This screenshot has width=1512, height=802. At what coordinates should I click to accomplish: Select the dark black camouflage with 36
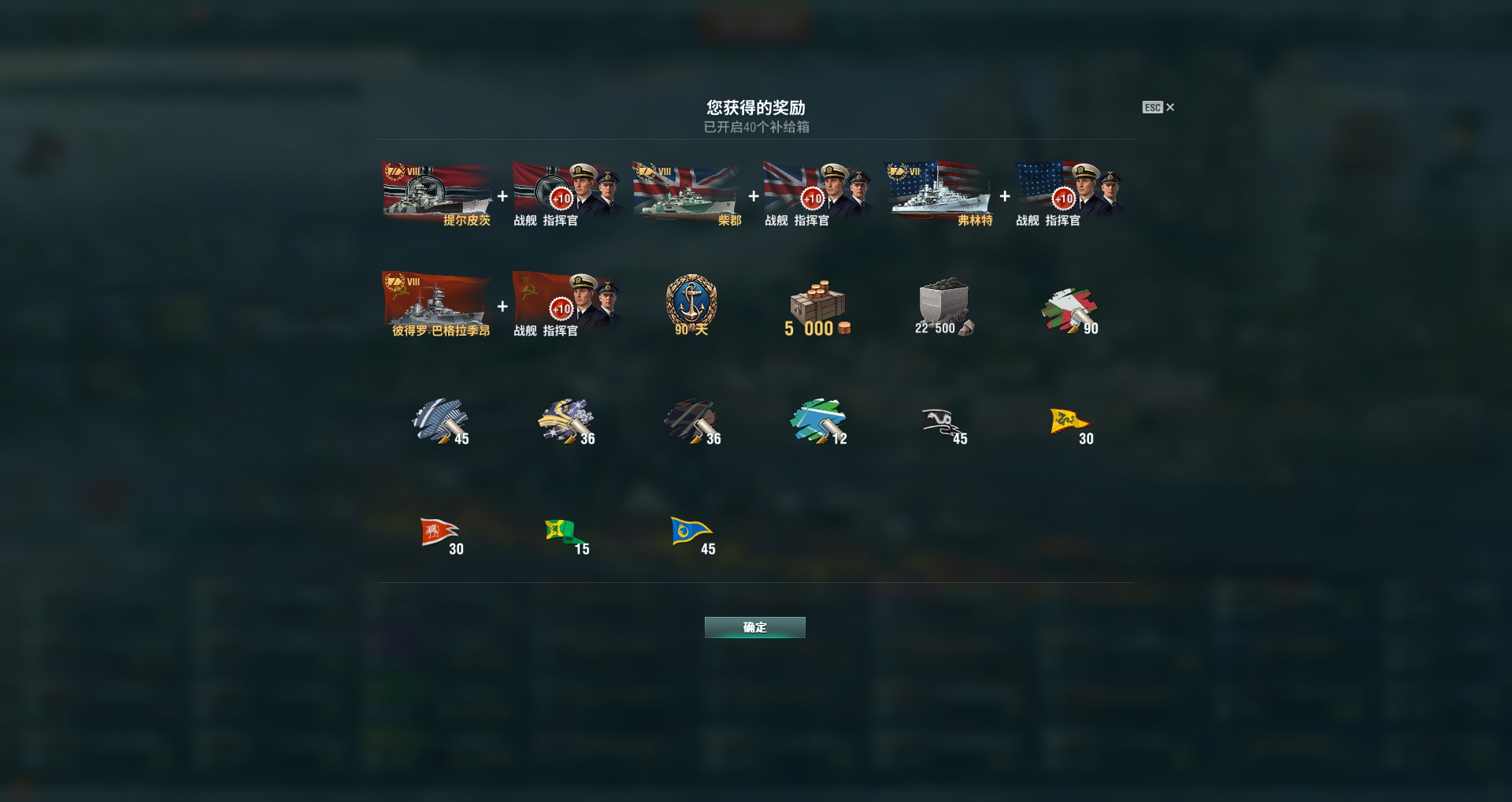coord(693,421)
